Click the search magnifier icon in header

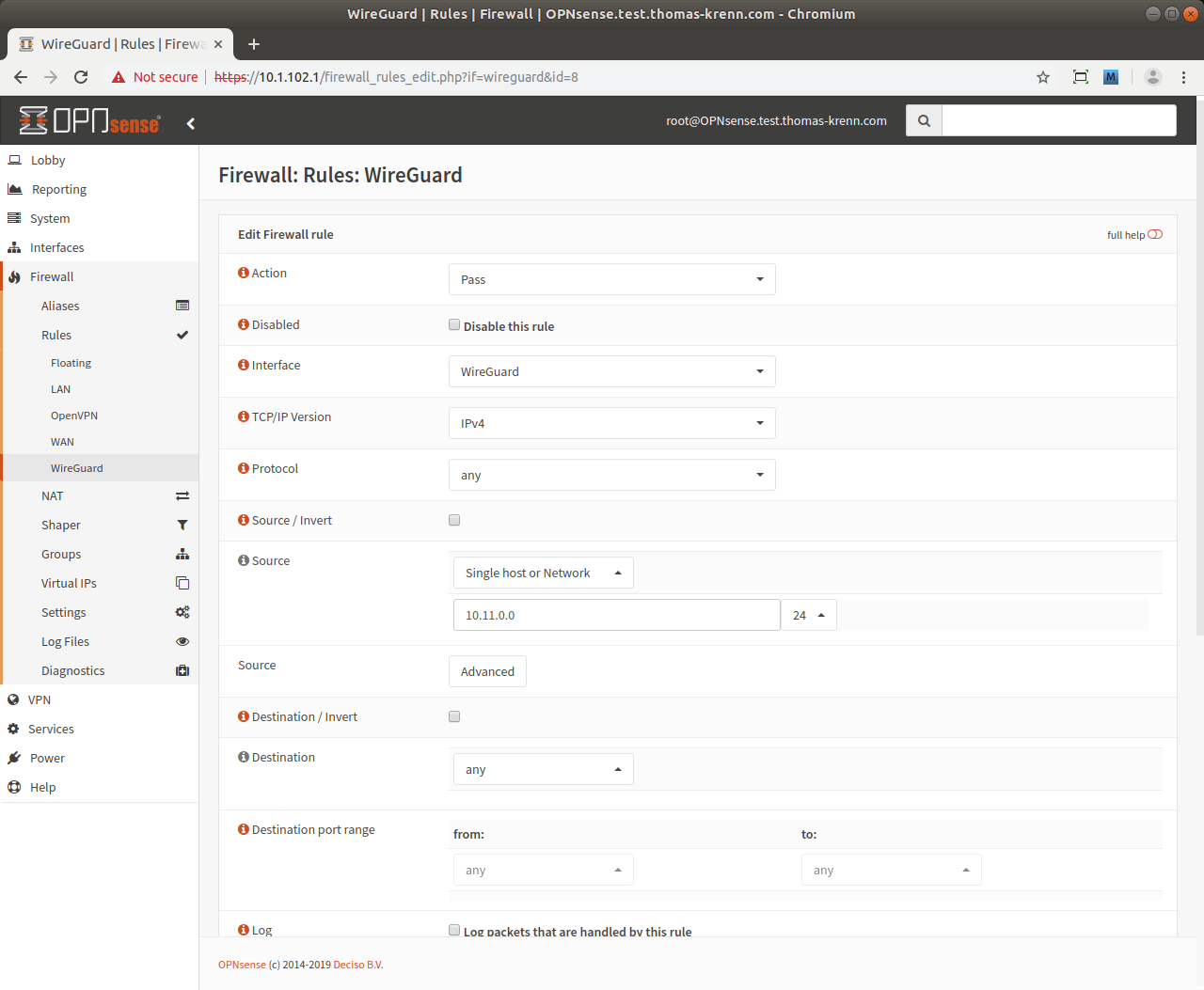[924, 120]
